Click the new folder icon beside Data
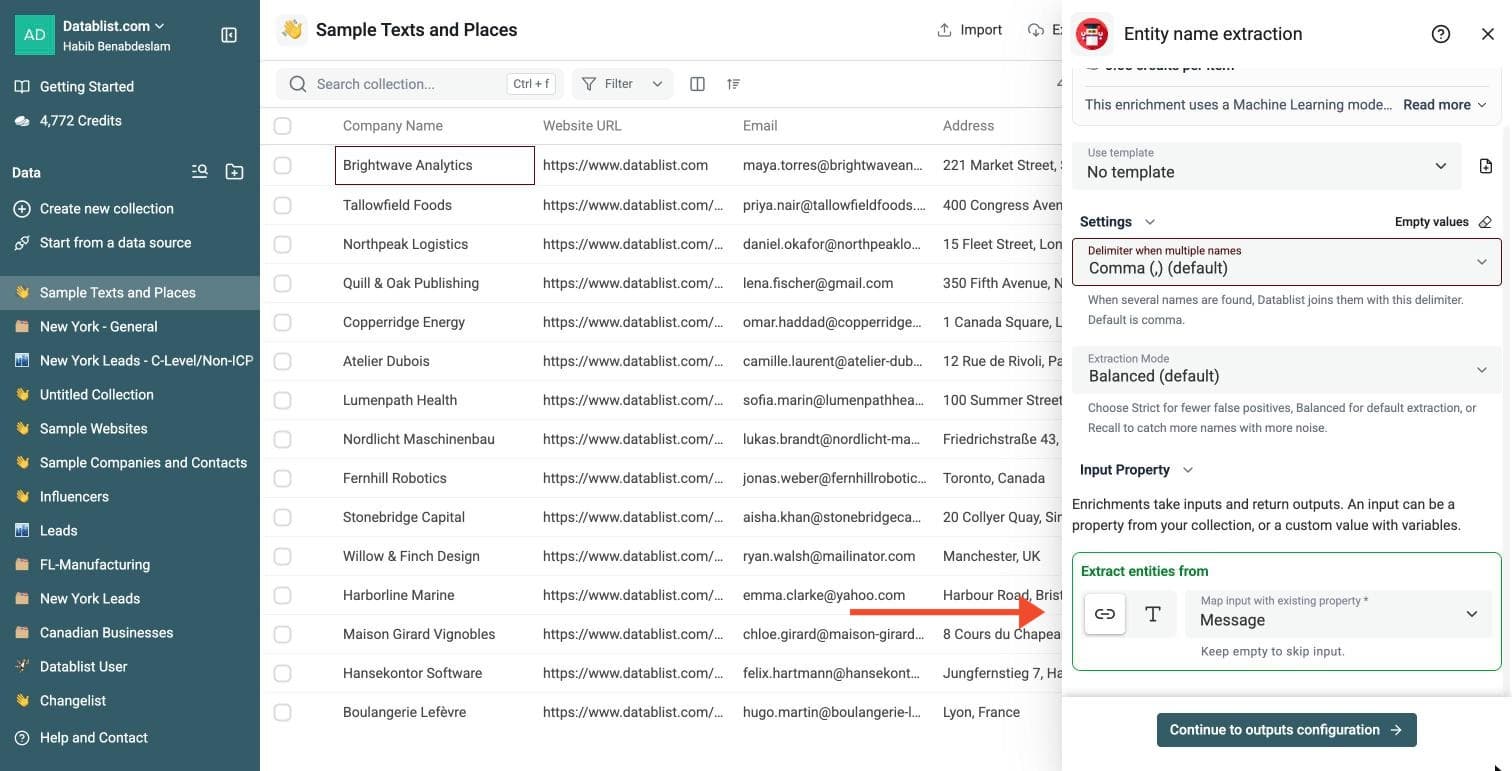This screenshot has height=771, width=1512. tap(234, 172)
